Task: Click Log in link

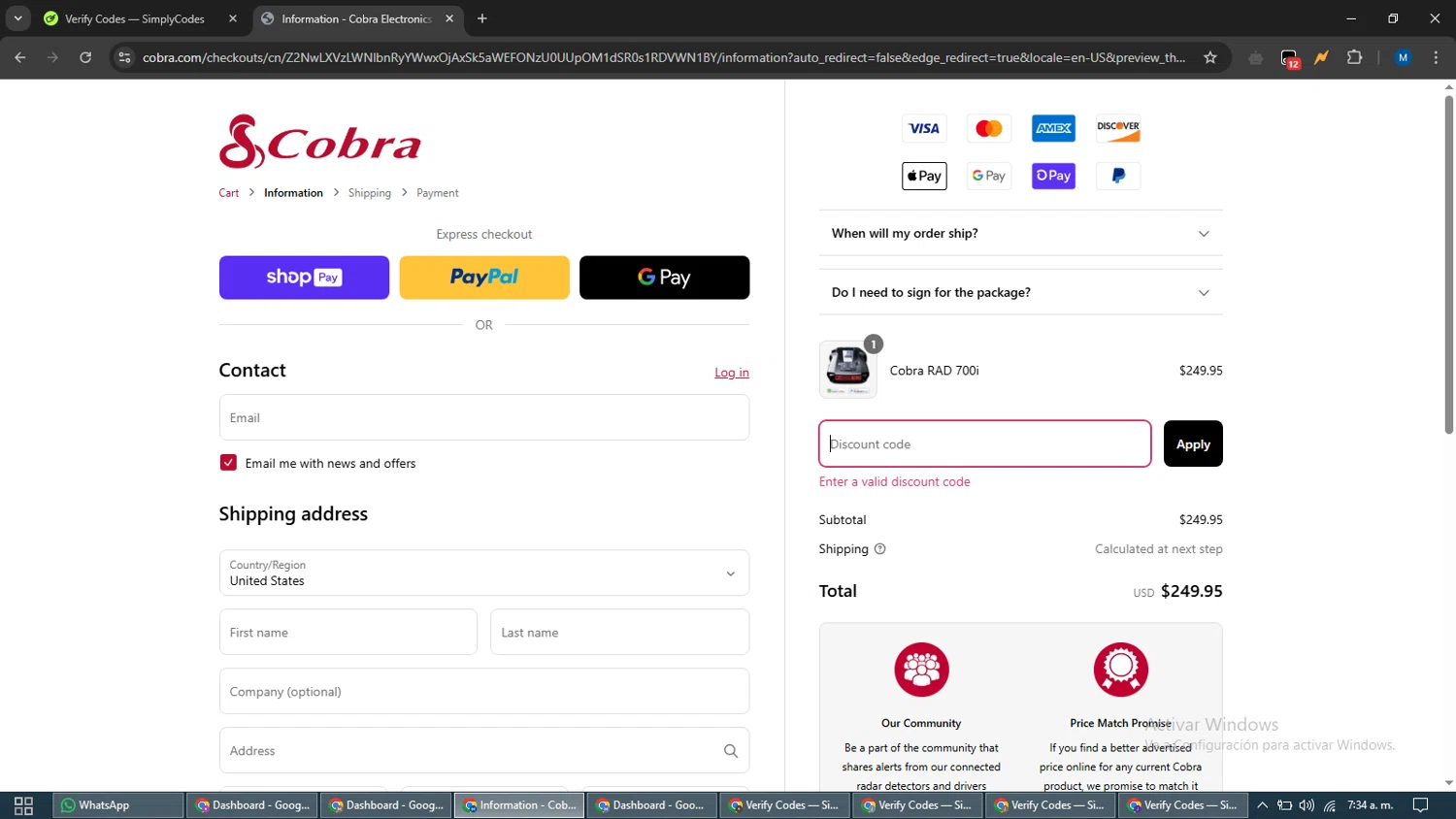Action: point(732,373)
